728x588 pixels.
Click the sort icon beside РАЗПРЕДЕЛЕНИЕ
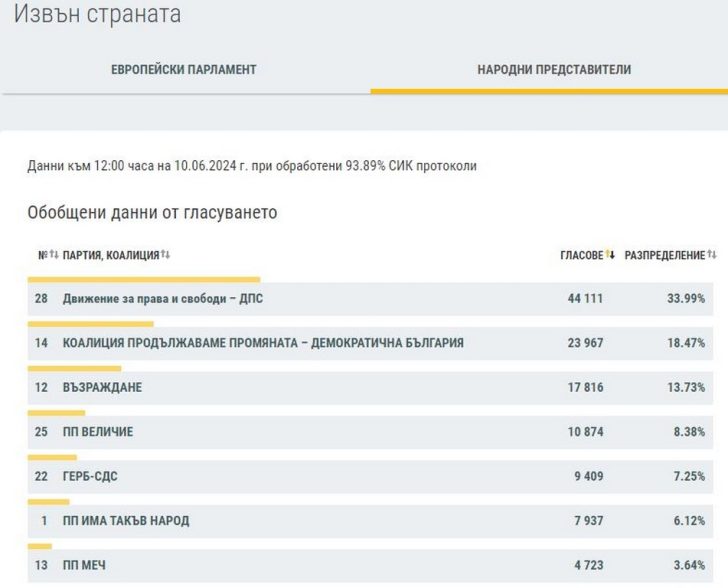(x=712, y=255)
